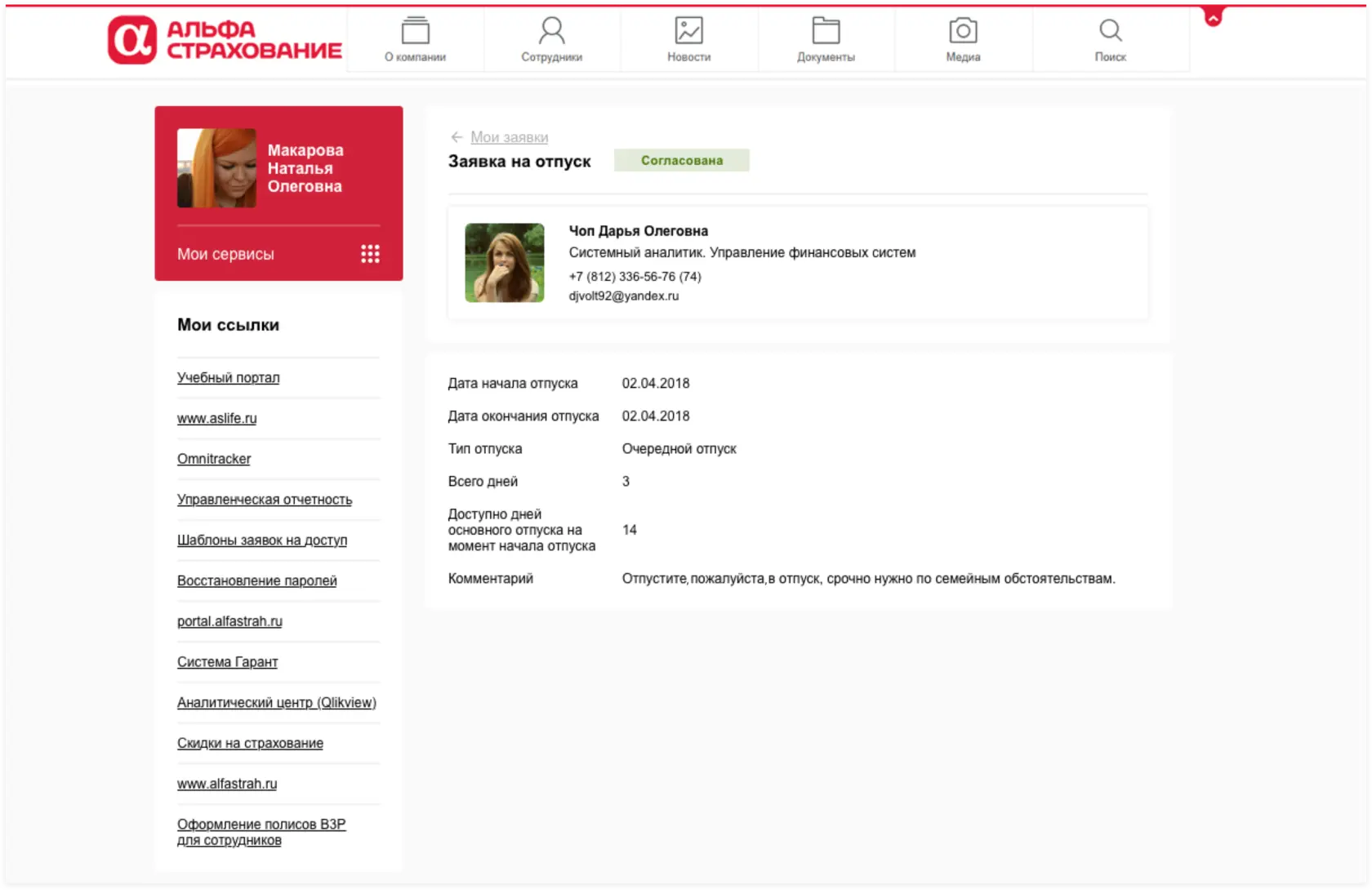The height and width of the screenshot is (890, 1372).
Task: Open Новости picture icon
Action: click(x=689, y=31)
